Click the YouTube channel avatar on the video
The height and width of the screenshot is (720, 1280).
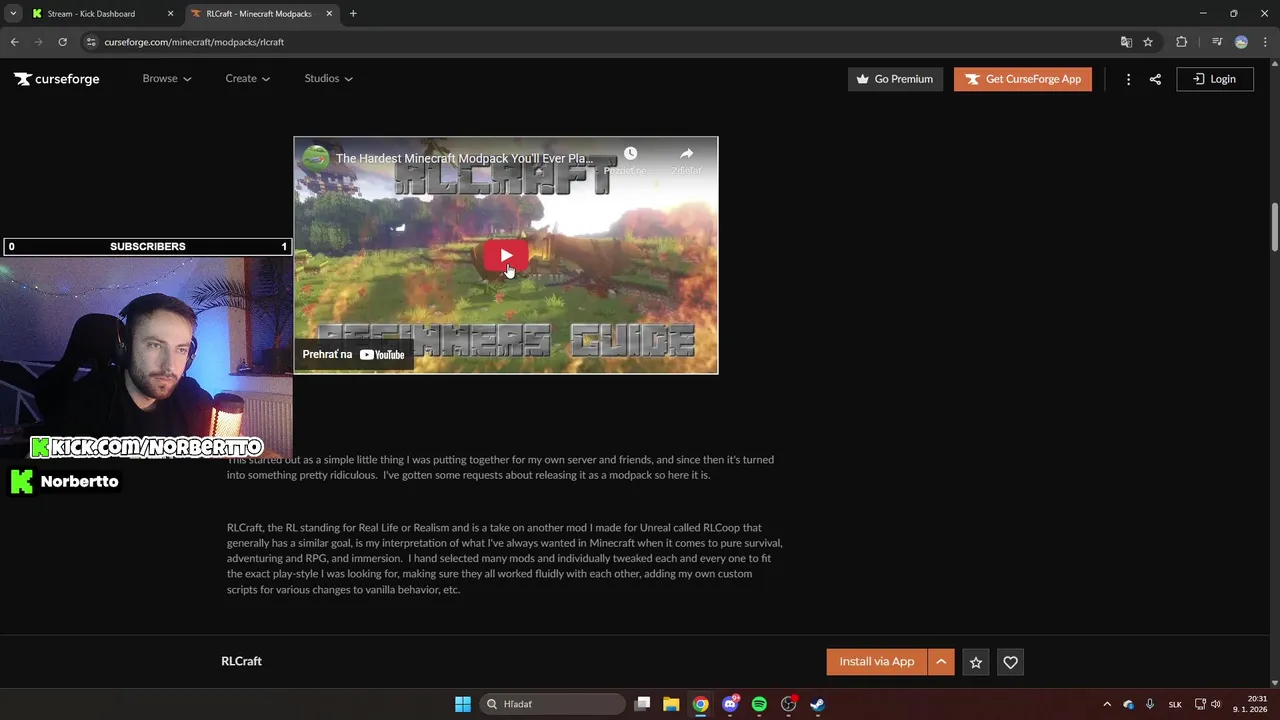[316, 158]
